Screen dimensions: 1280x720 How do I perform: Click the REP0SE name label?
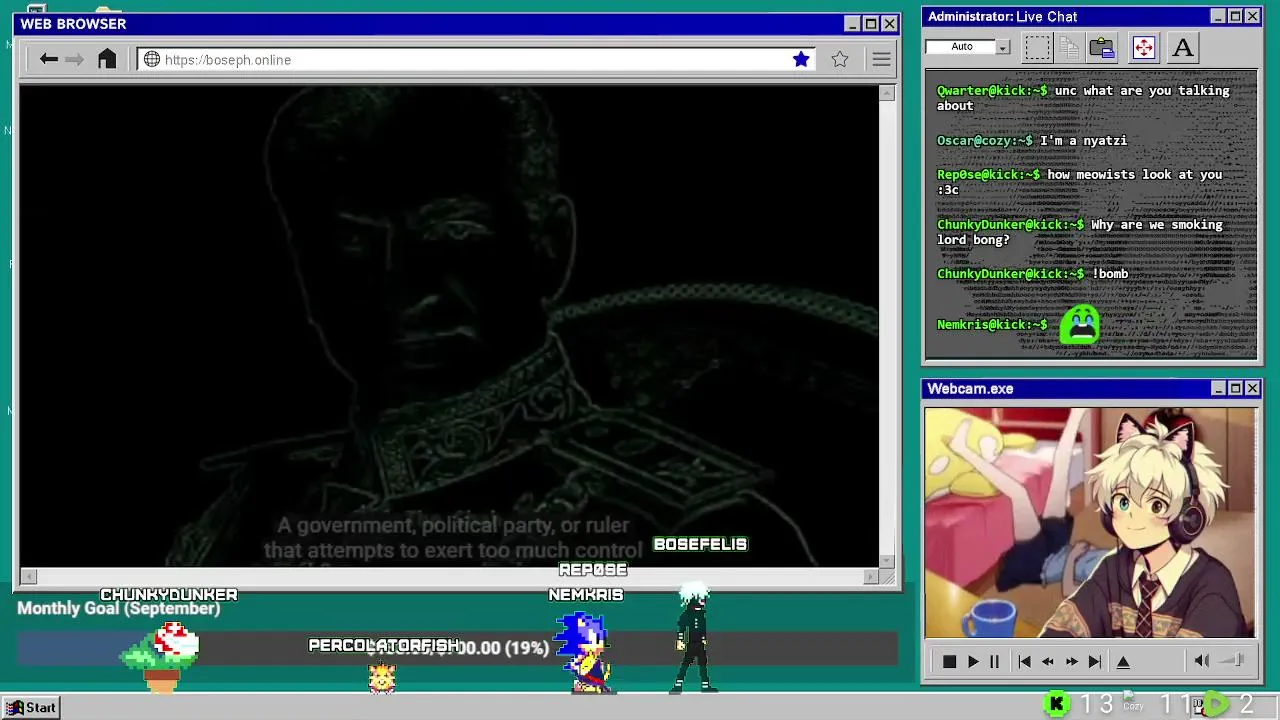click(593, 570)
